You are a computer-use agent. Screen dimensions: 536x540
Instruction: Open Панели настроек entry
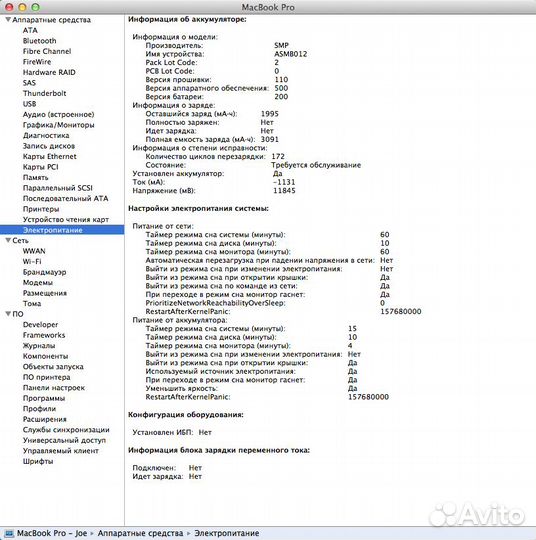tap(54, 387)
